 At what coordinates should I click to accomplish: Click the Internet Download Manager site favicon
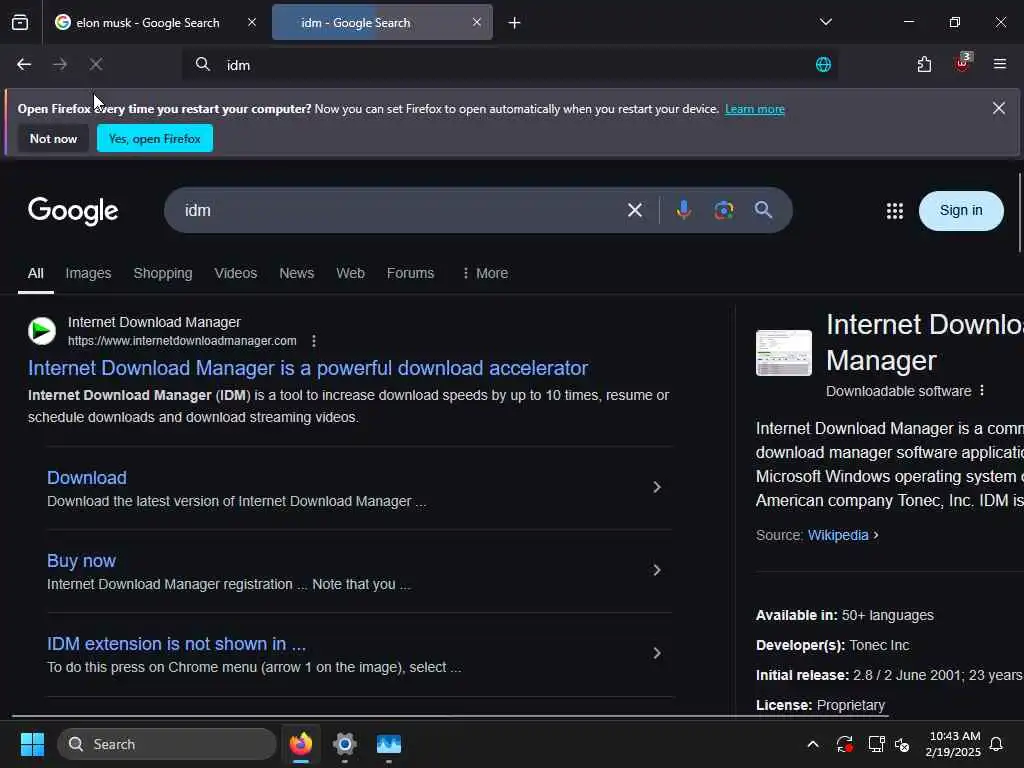(x=42, y=330)
